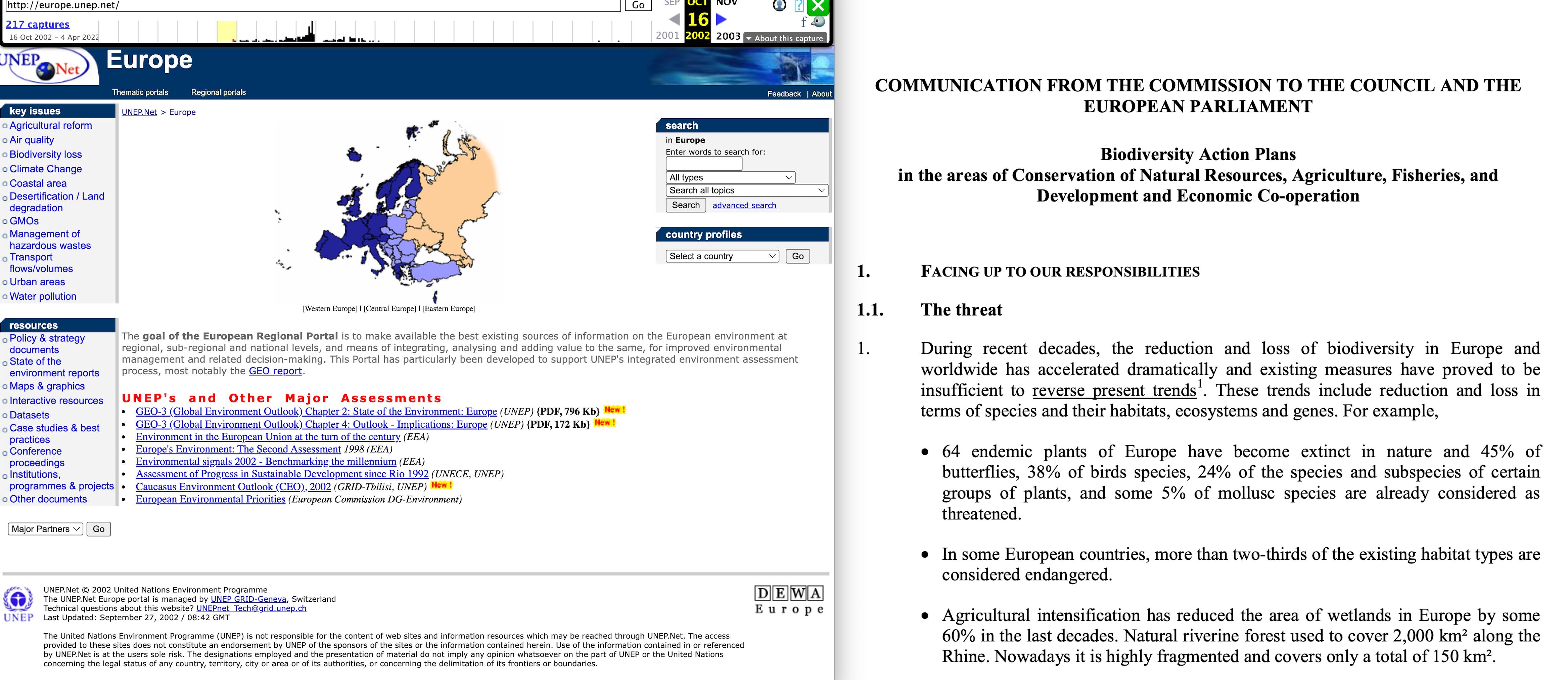Open the Select a country dropdown
This screenshot has height=680, width=1568.
[722, 256]
